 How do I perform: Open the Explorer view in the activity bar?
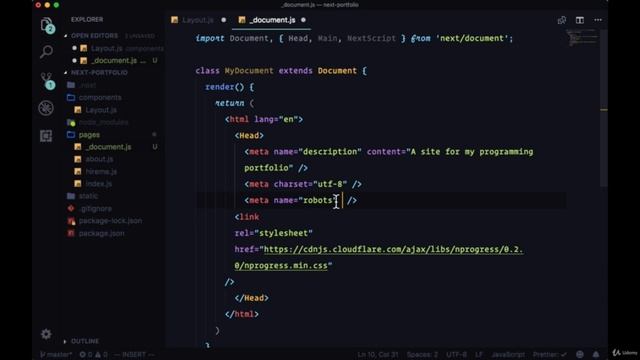click(47, 25)
